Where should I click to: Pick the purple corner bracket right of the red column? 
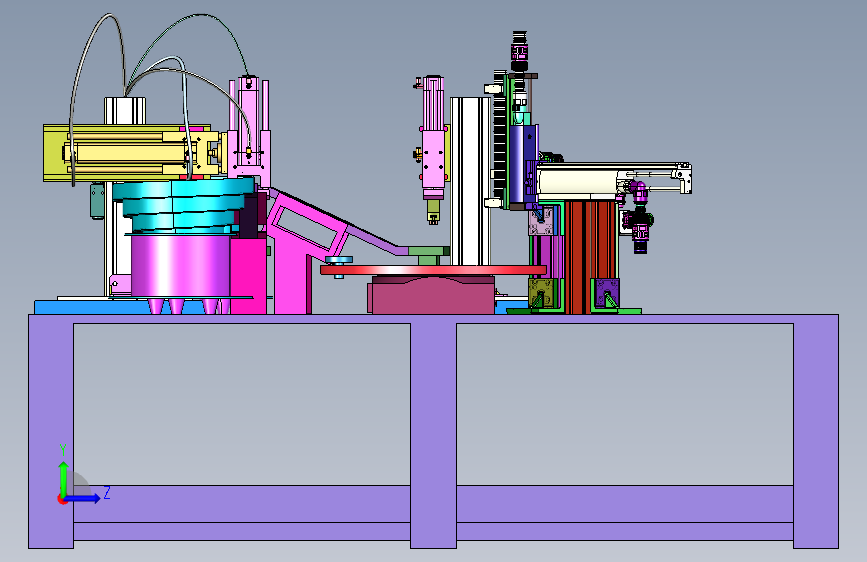607,293
